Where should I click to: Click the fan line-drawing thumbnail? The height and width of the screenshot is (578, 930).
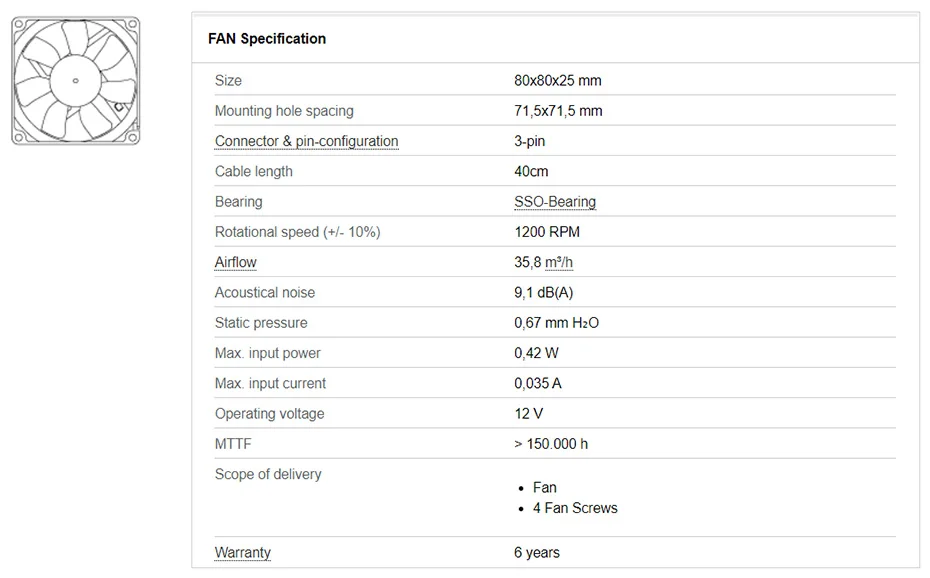(76, 80)
